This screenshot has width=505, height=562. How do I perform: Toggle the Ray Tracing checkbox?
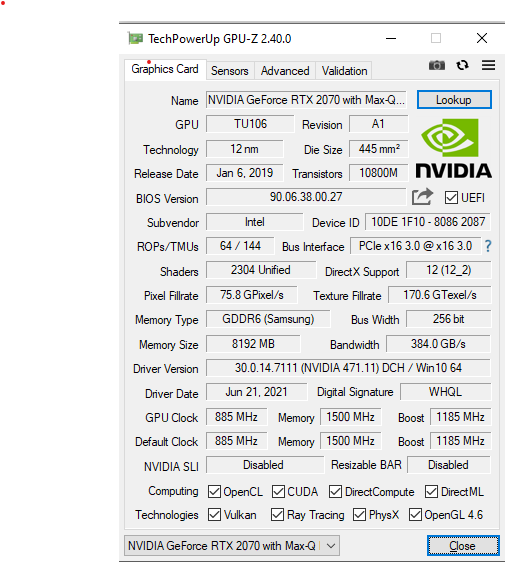coord(277,515)
